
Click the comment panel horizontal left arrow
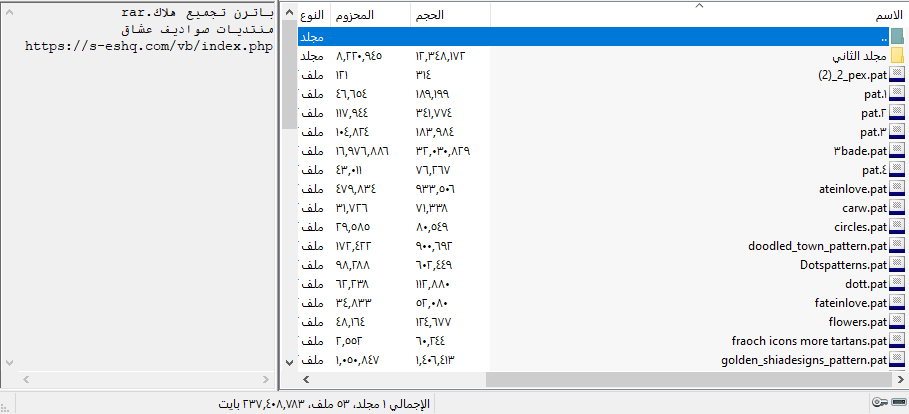point(25,380)
